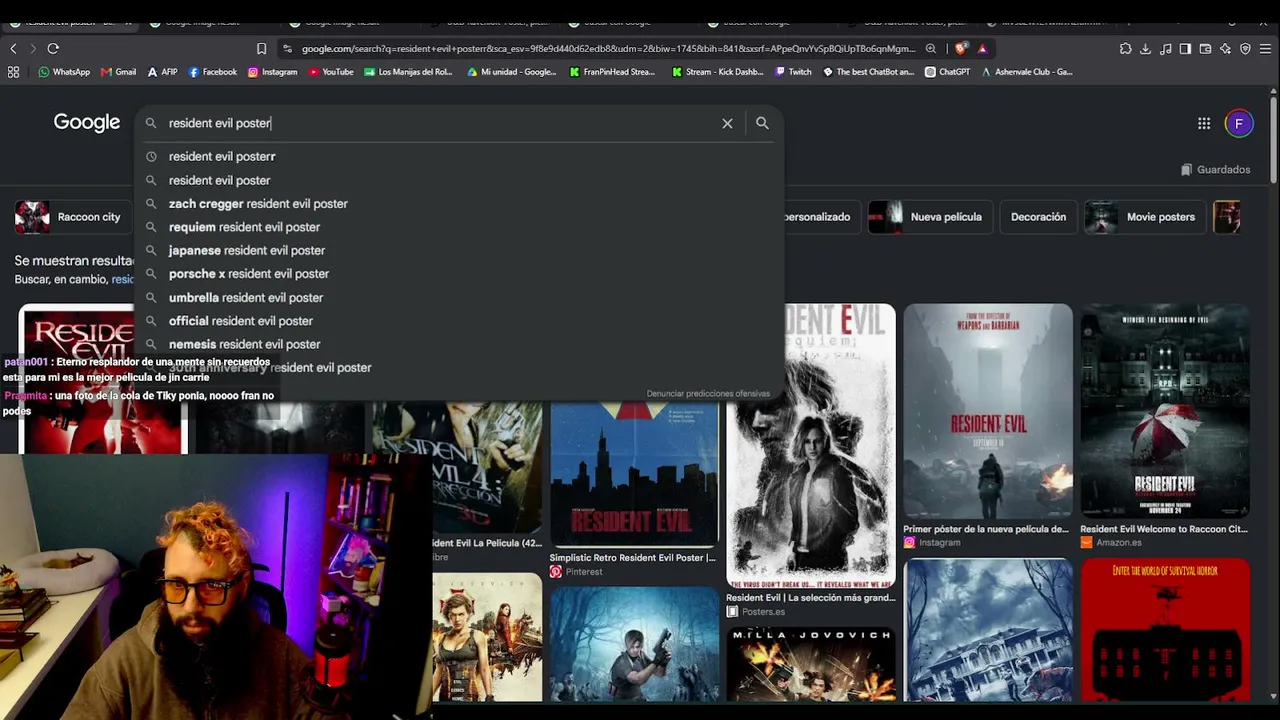Open the Google apps grid
This screenshot has width=1280, height=720.
tap(1204, 123)
